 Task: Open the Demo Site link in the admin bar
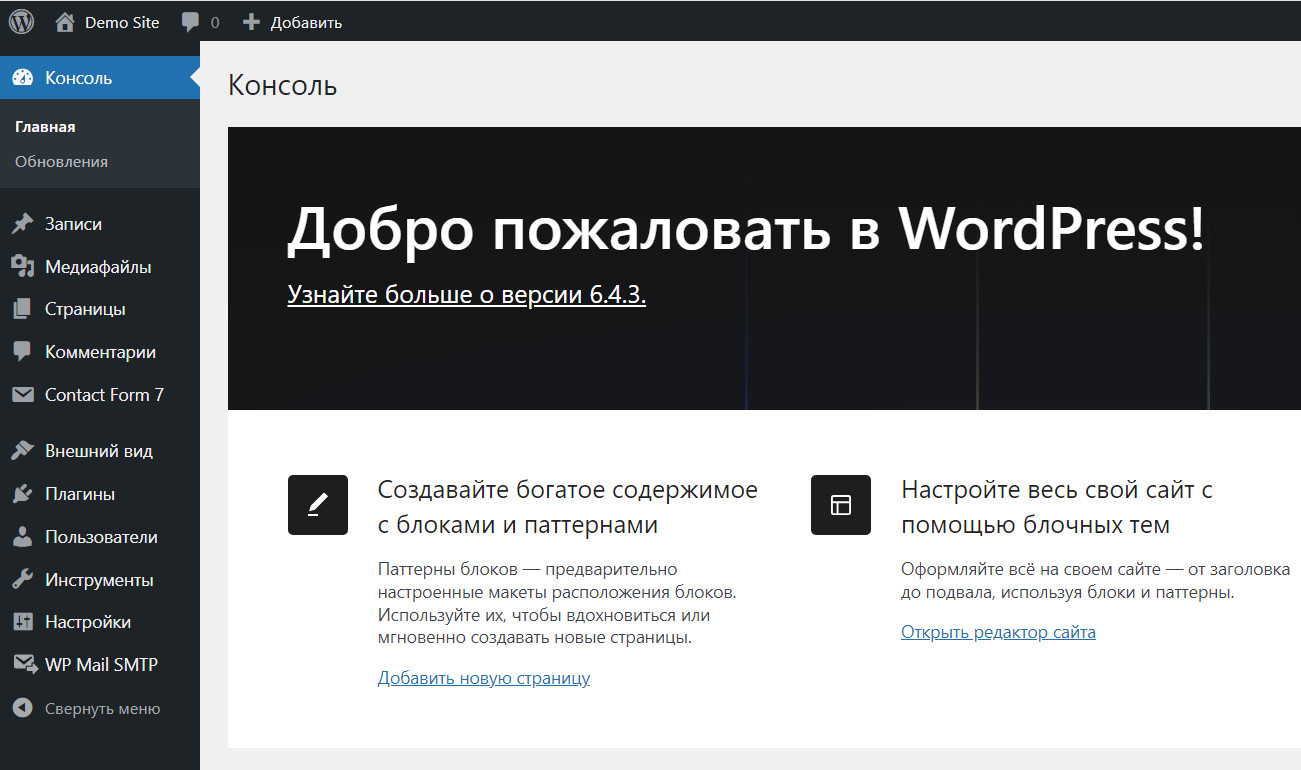[122, 22]
